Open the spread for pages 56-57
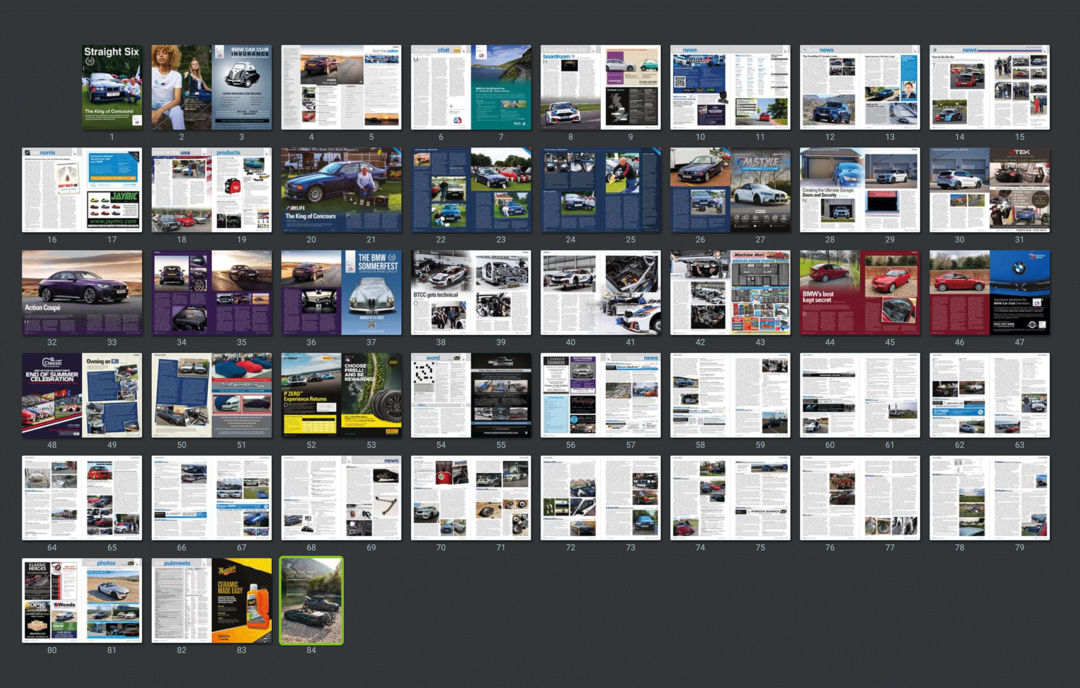This screenshot has width=1080, height=688. (601, 395)
